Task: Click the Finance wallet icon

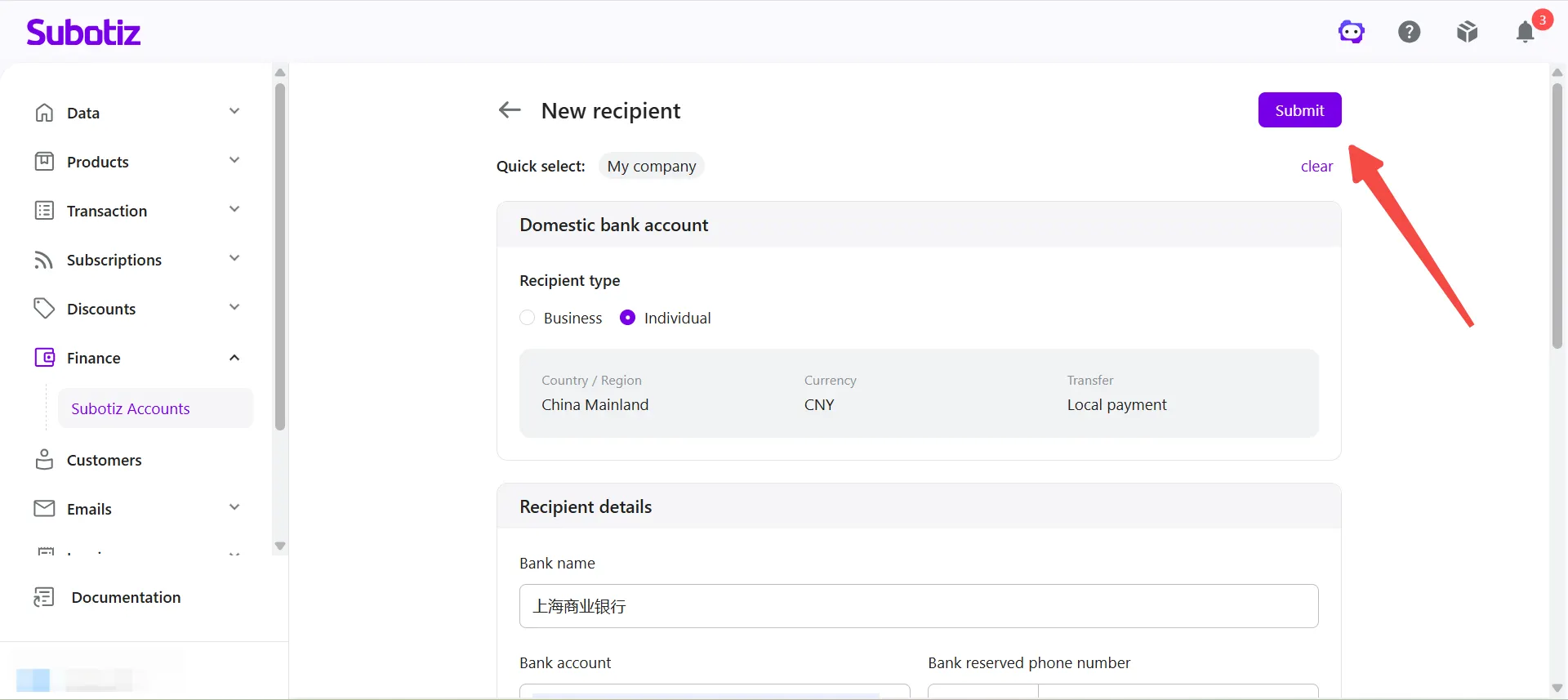Action: (x=44, y=358)
